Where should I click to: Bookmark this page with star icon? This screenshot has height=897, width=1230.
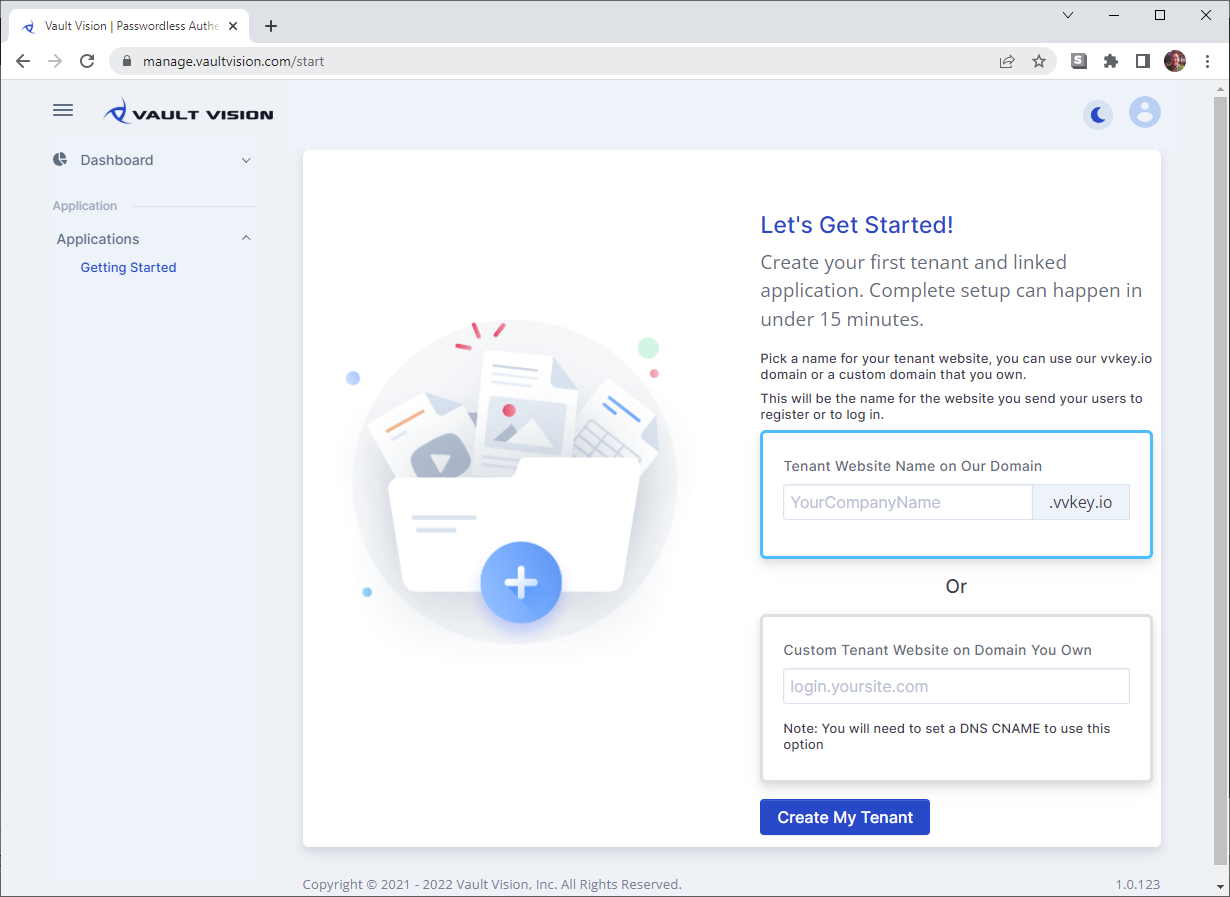coord(1039,61)
